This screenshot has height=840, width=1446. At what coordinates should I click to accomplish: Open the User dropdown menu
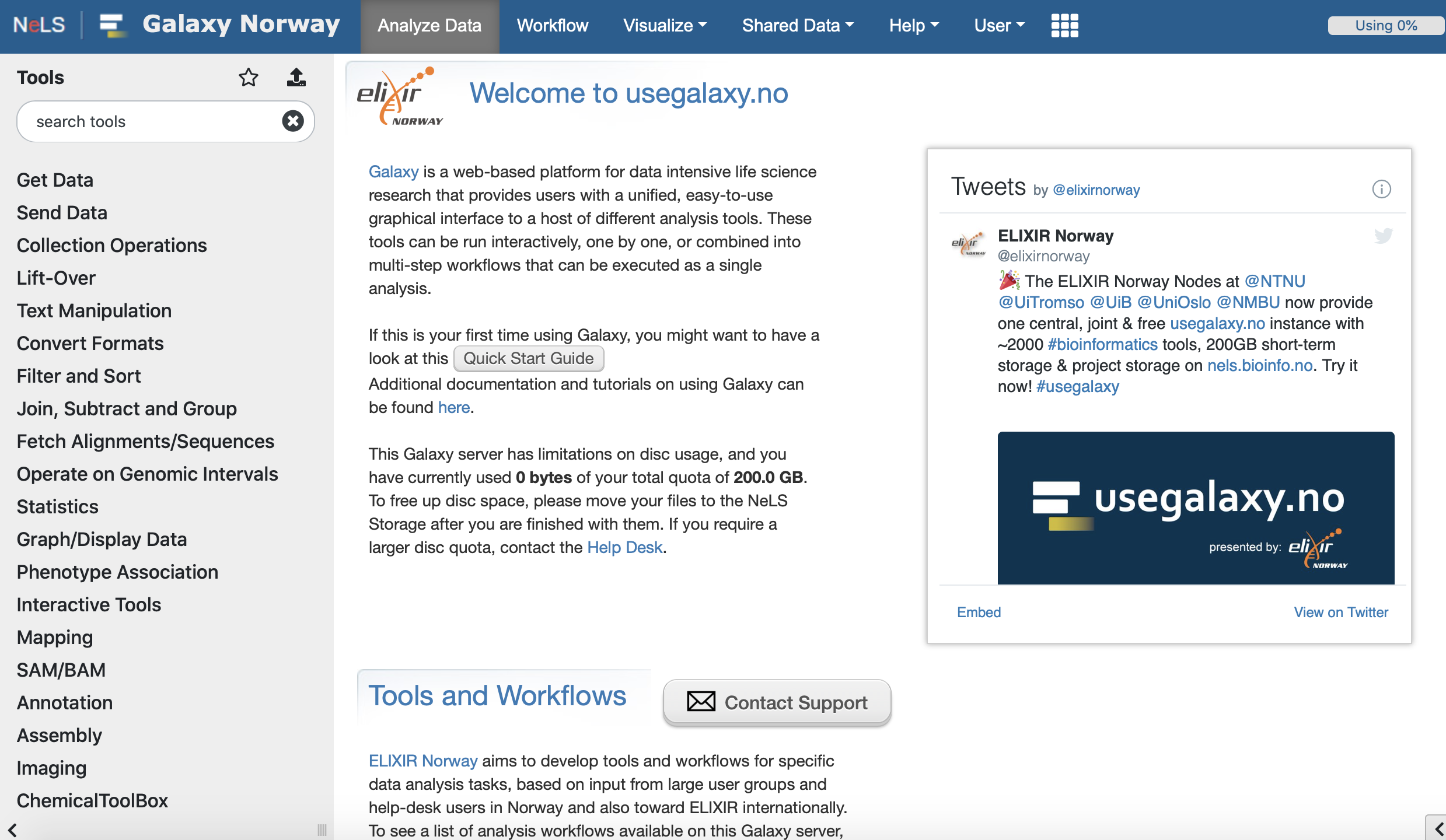pyautogui.click(x=999, y=26)
